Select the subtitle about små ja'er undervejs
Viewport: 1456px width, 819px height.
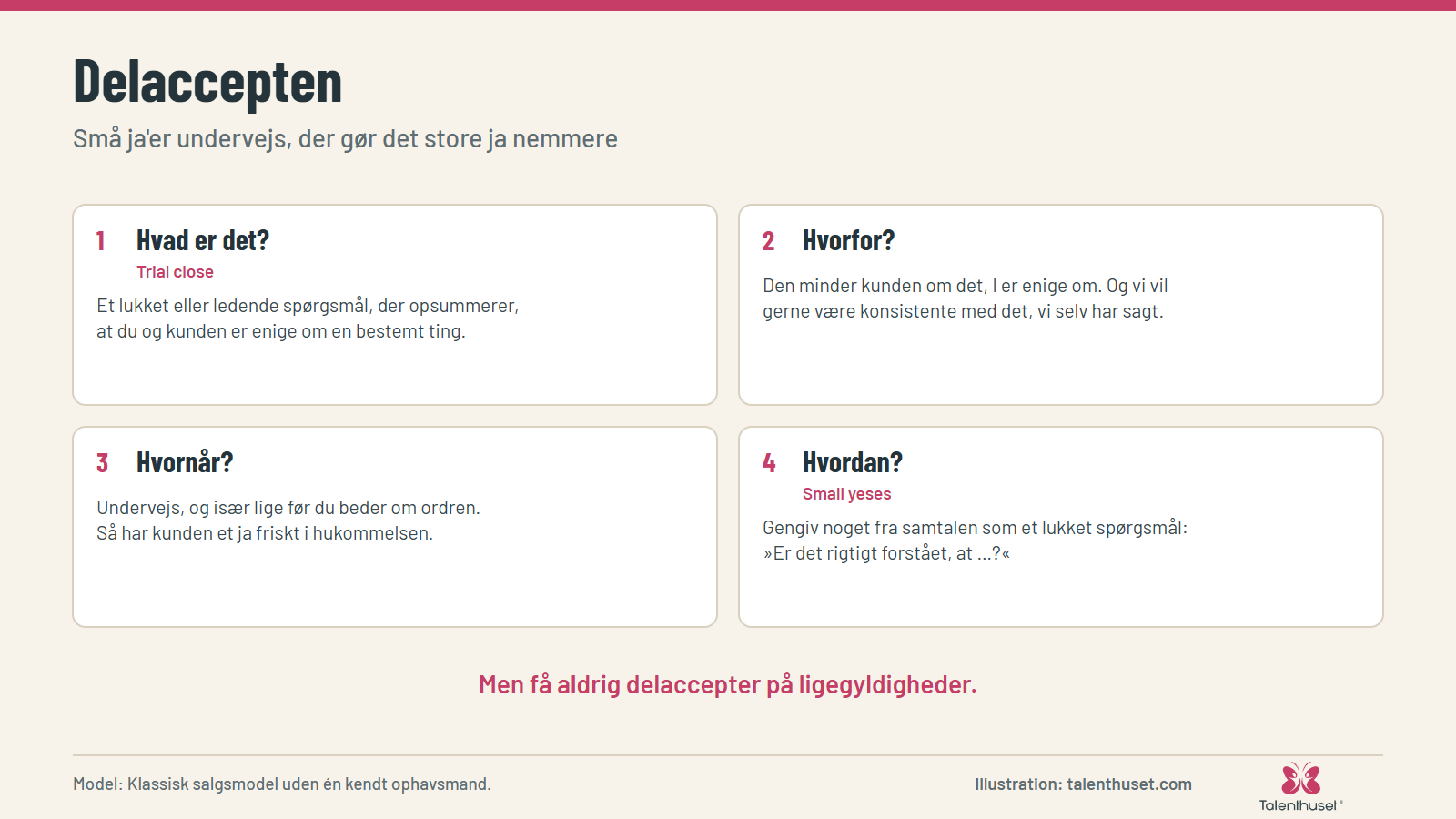[345, 139]
